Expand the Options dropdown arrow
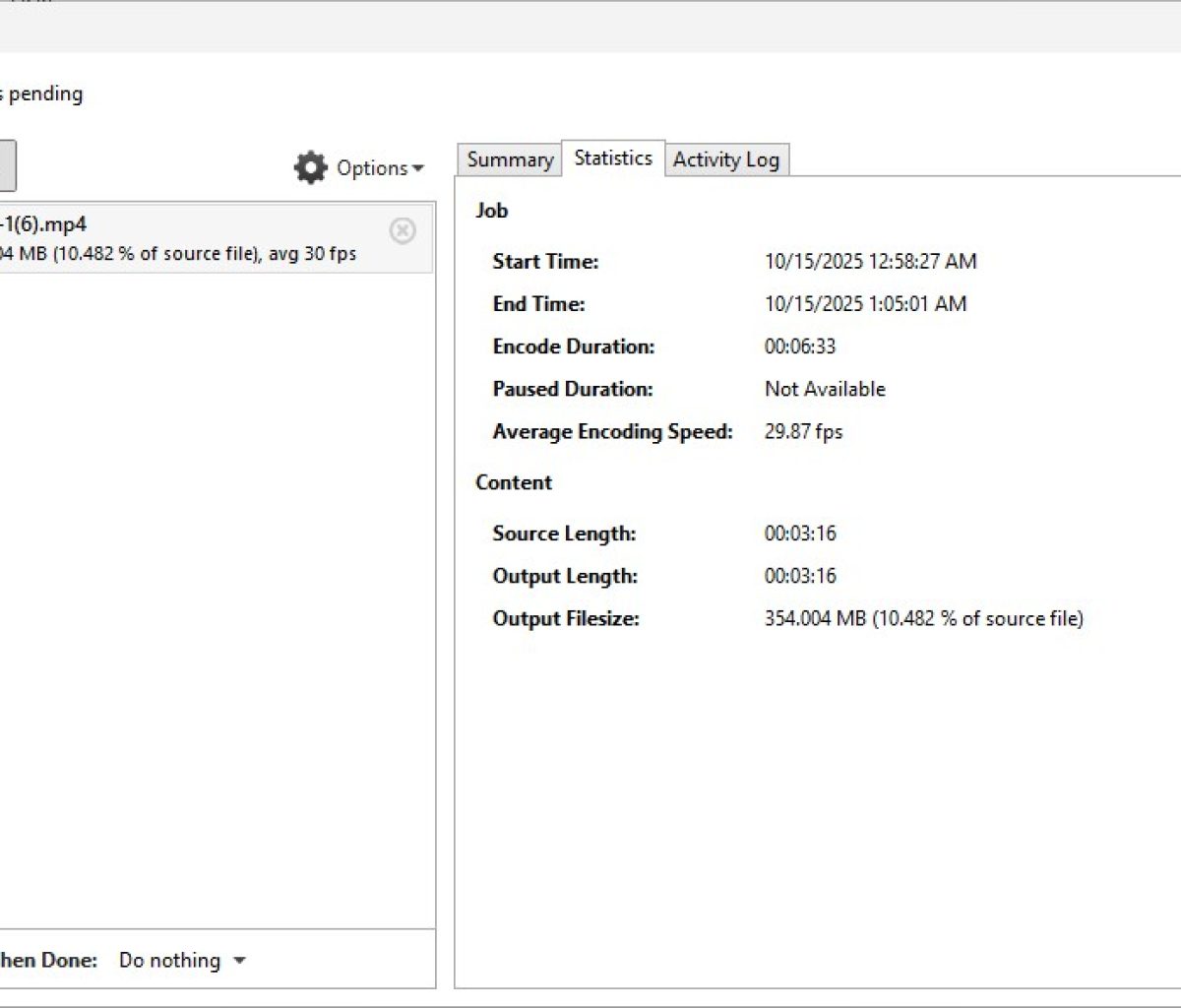Image resolution: width=1181 pixels, height=1008 pixels. pyautogui.click(x=418, y=169)
